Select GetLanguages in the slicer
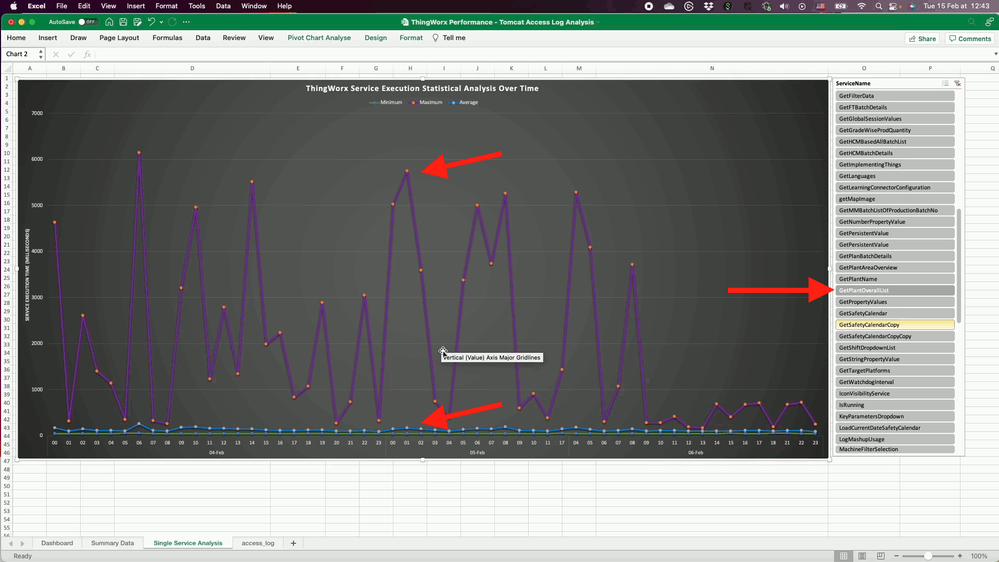Screen dimensions: 999x562 click(x=895, y=176)
